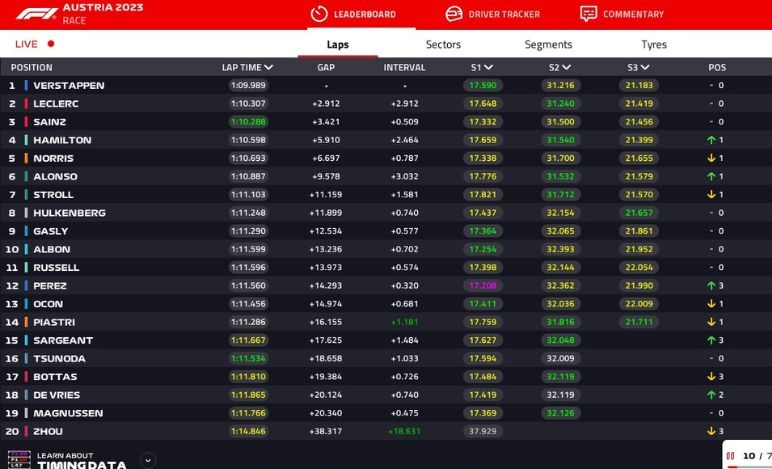Screen dimensions: 772x469
Task: Expand the Learn About Timing Data chevron
Action: [x=148, y=461]
